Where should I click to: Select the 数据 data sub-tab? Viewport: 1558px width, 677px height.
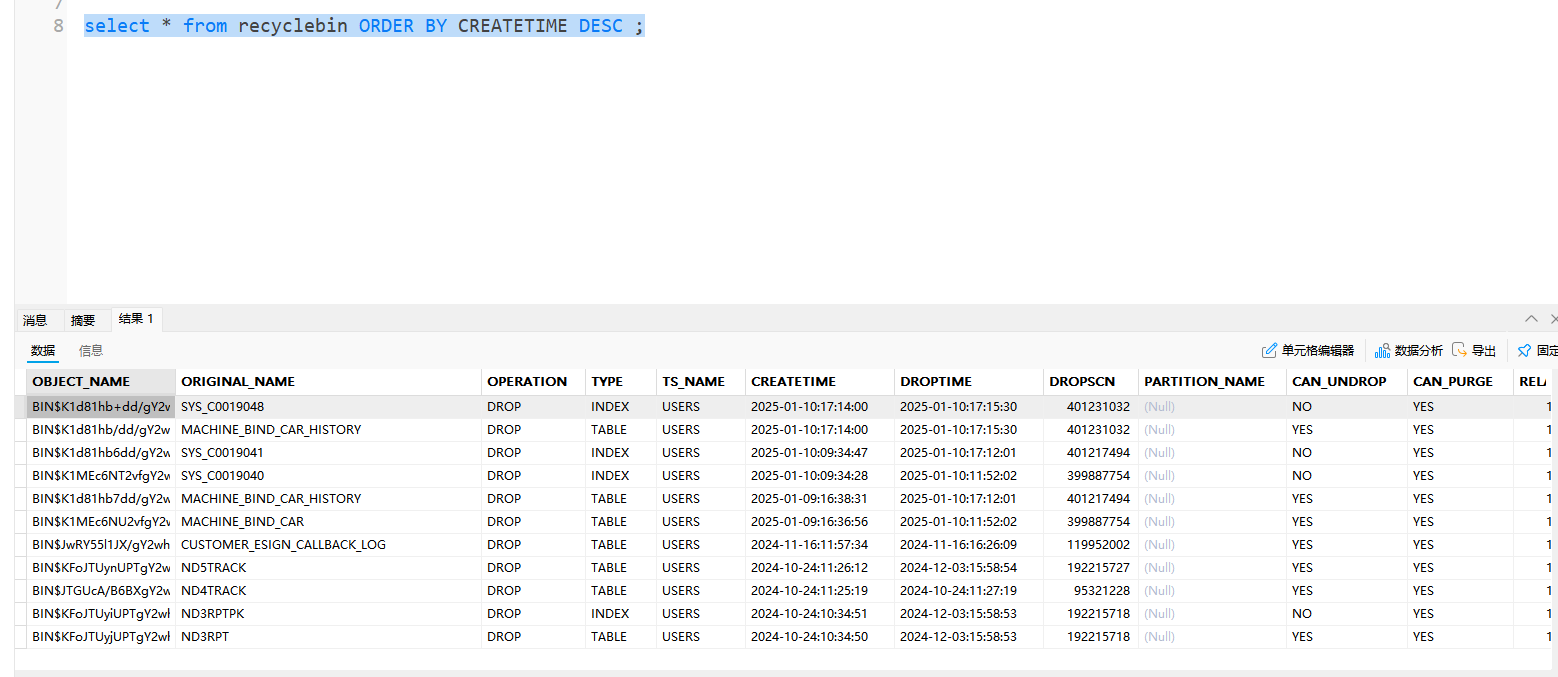[x=43, y=351]
